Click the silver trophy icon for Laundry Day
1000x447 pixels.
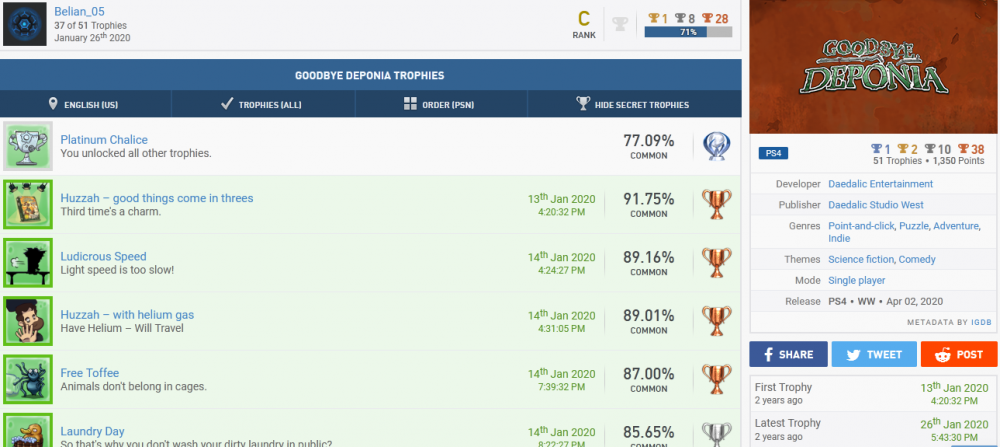point(717,435)
